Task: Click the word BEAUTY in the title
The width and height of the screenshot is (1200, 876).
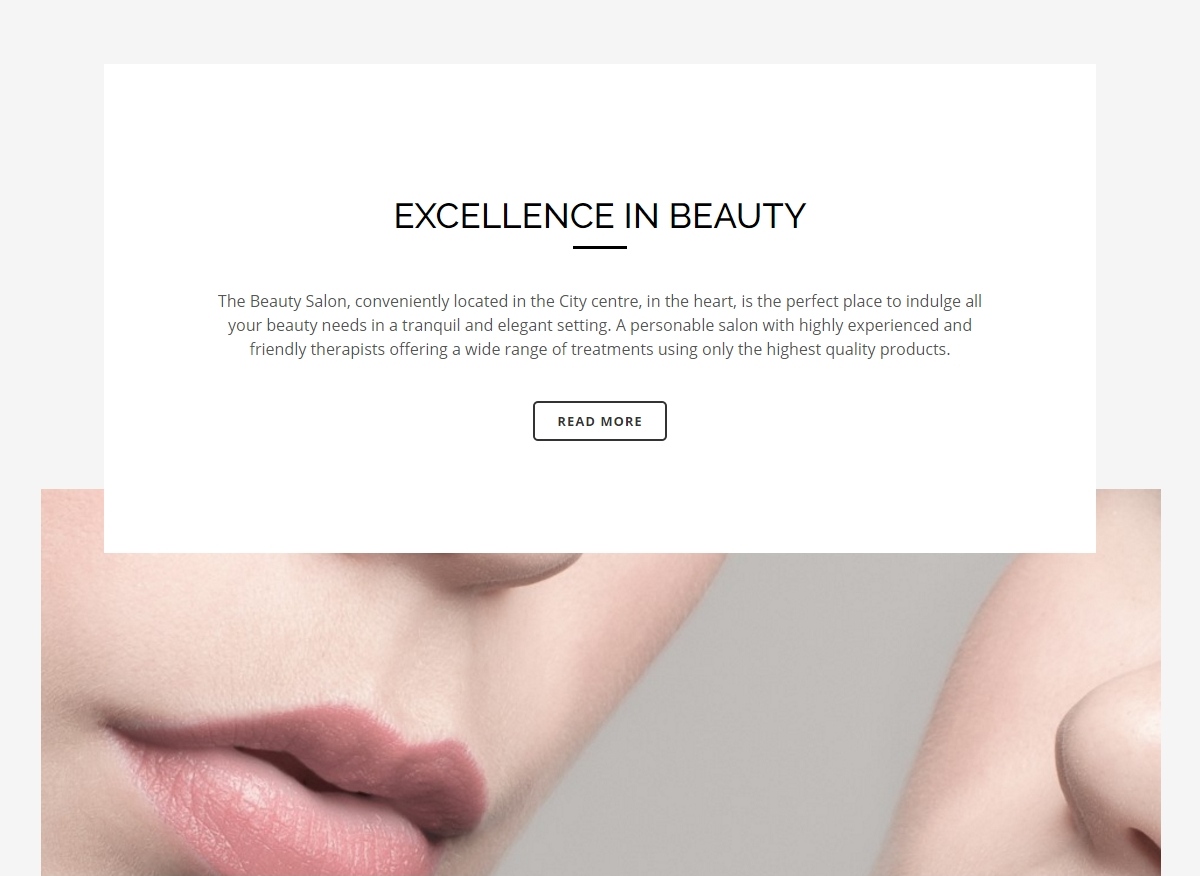Action: tap(737, 216)
